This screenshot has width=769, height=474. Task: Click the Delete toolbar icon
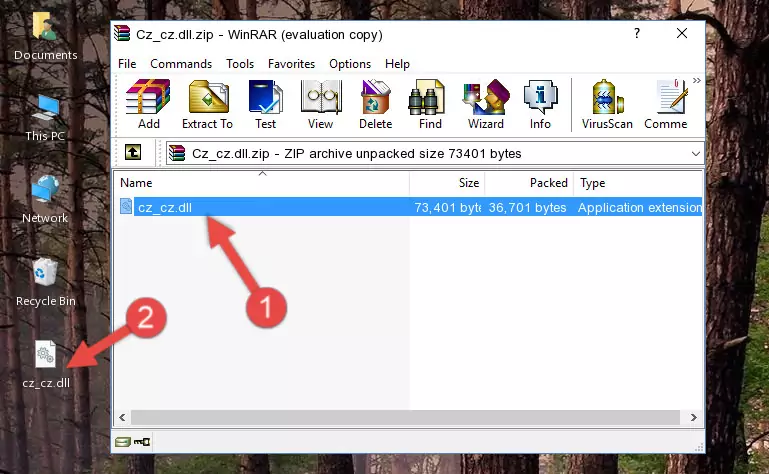coord(376,104)
